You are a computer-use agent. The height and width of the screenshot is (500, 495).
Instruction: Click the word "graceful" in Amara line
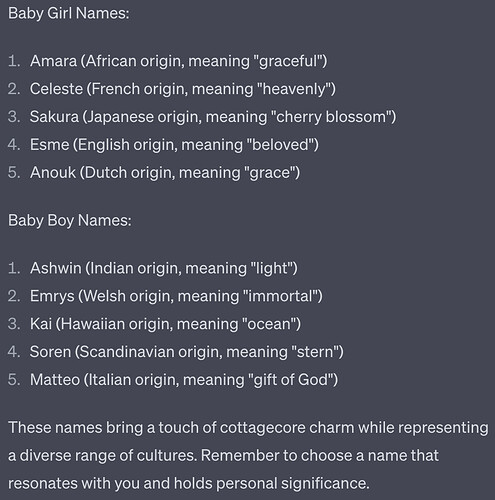[288, 61]
